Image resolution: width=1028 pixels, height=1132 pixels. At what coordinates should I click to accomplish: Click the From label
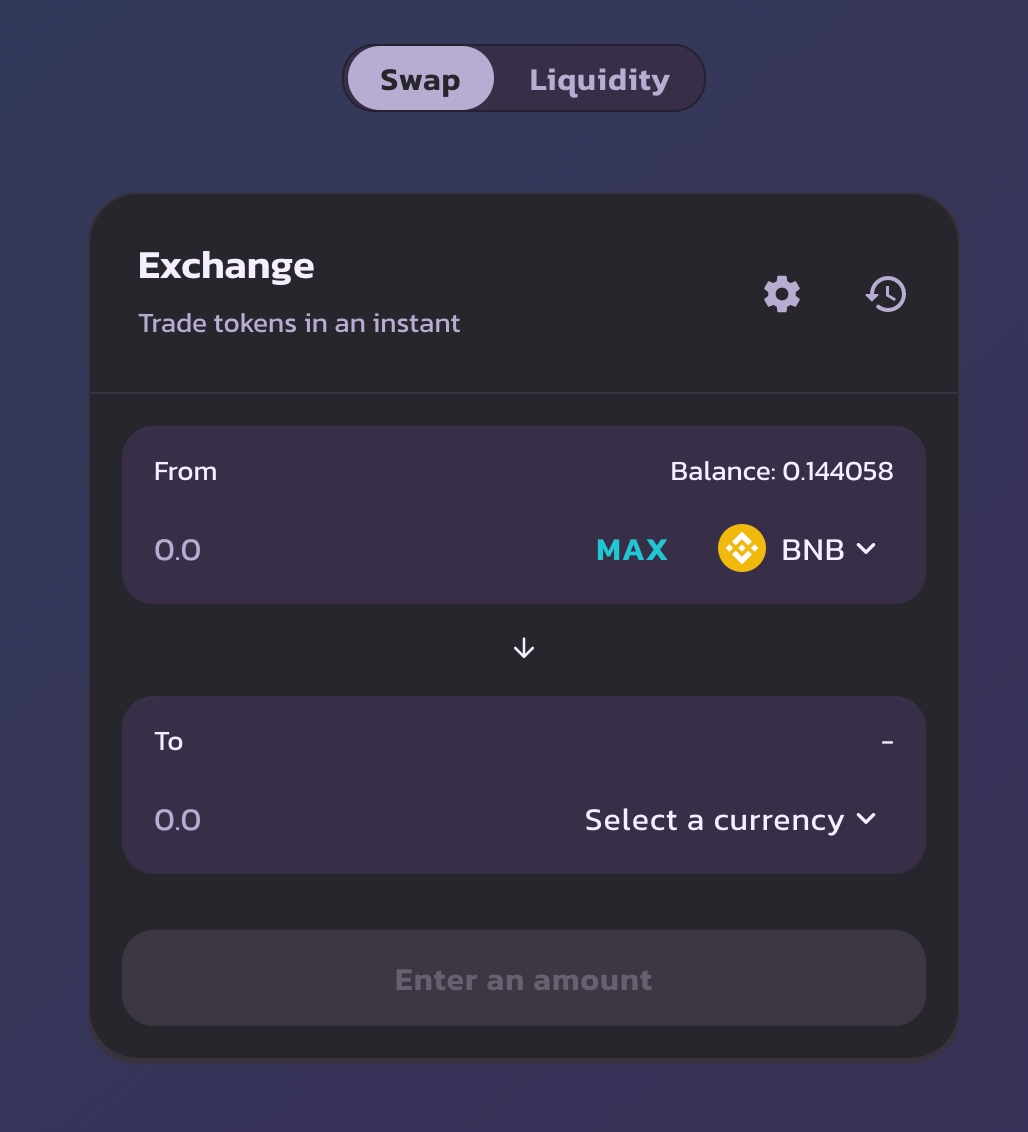(185, 471)
